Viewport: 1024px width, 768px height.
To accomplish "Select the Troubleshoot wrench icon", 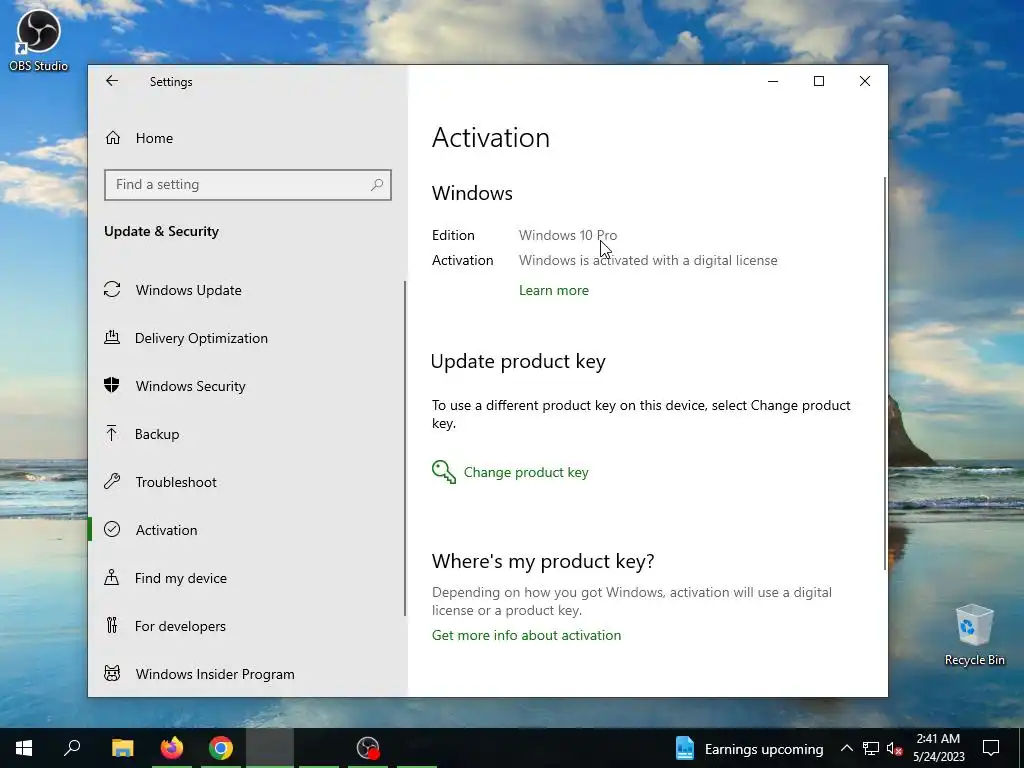I will pos(112,481).
